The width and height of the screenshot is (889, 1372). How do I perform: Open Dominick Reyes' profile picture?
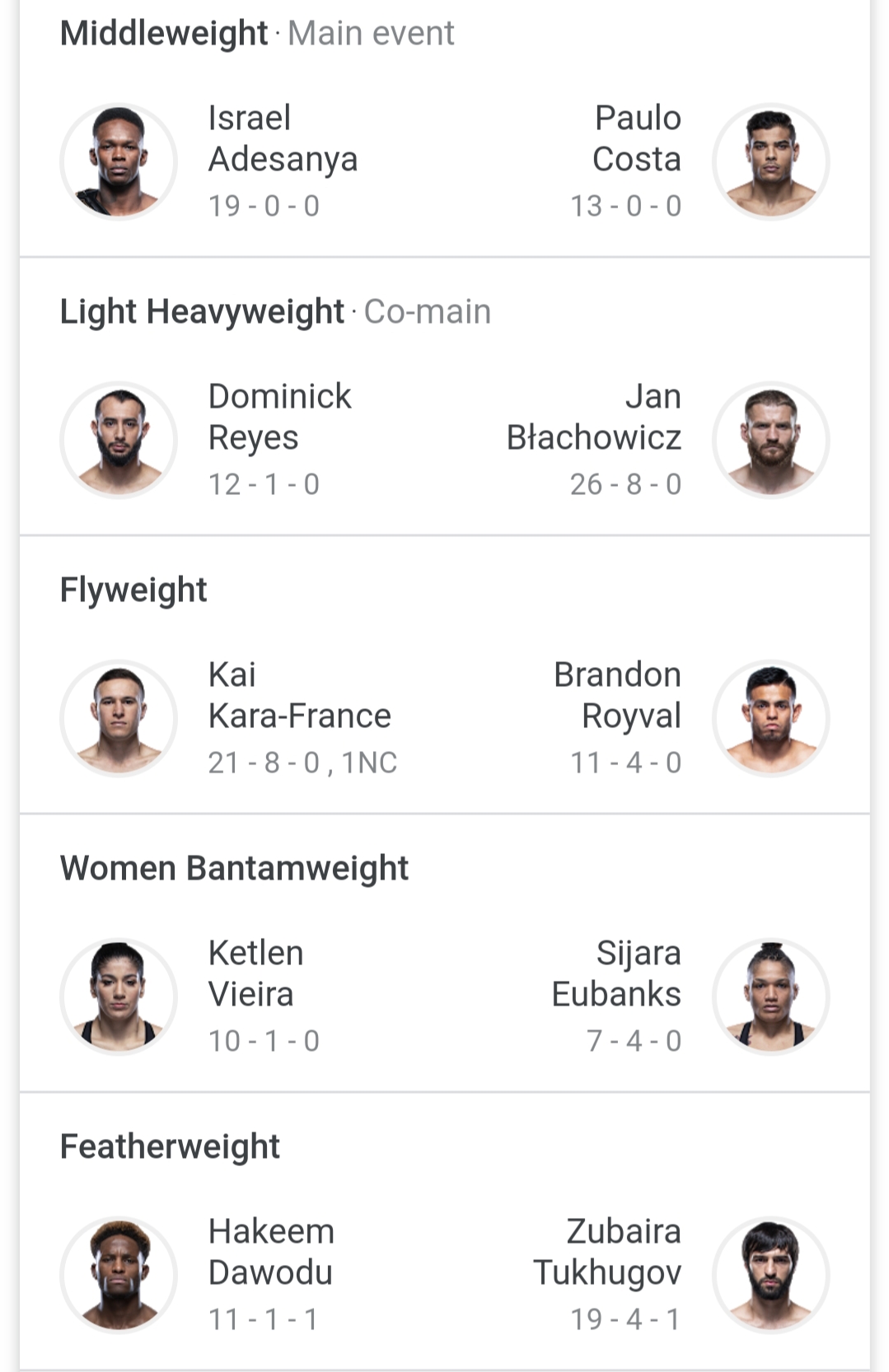119,440
